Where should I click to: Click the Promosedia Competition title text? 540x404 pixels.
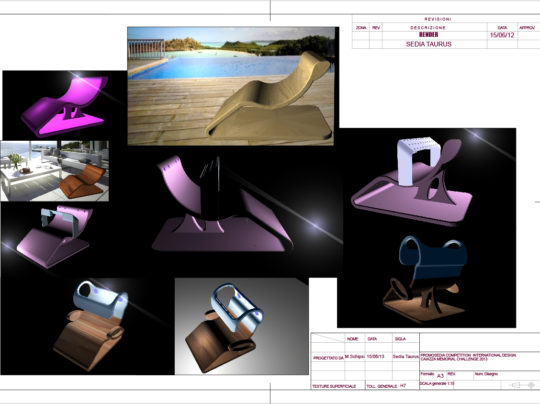coord(468,357)
